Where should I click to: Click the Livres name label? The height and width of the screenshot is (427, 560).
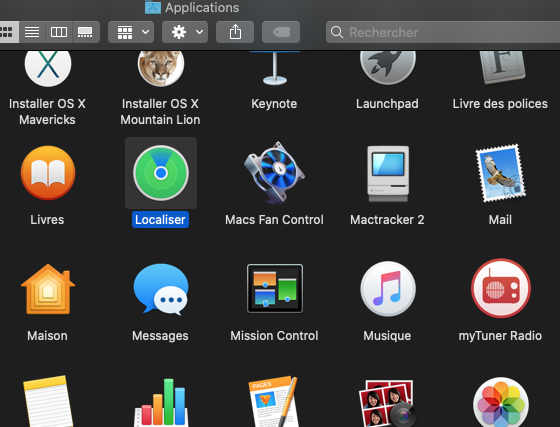48,220
